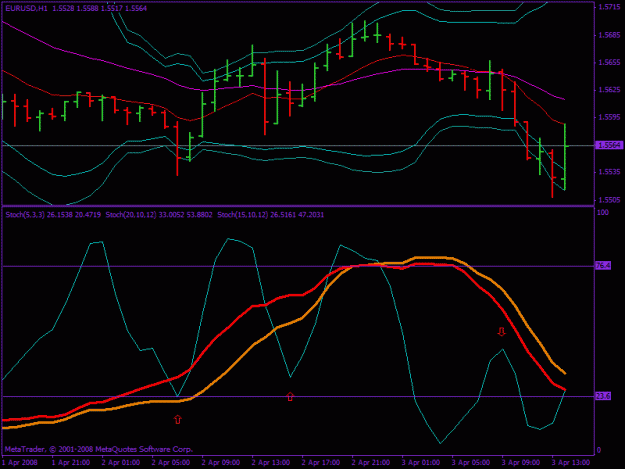625x469 pixels.
Task: Click the 1.5685 price axis label
Action: click(609, 35)
